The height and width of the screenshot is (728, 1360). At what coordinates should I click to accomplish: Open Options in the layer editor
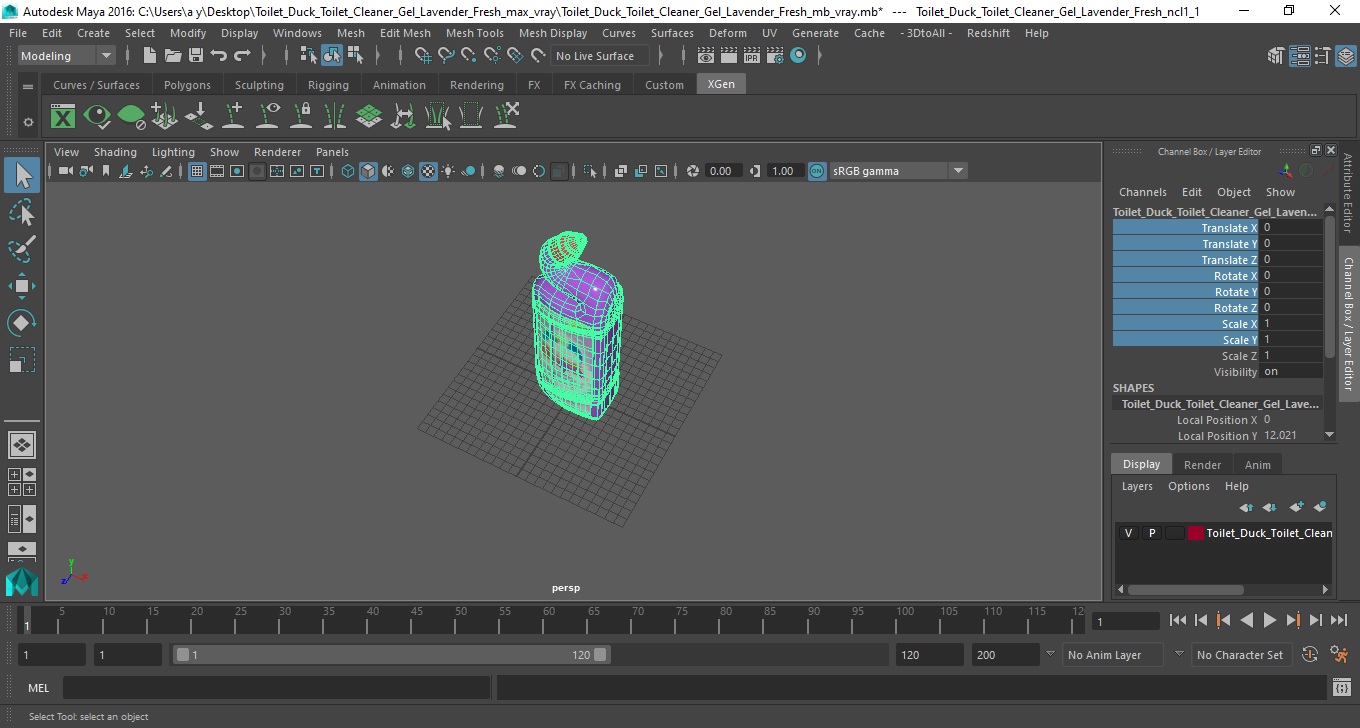tap(1188, 486)
